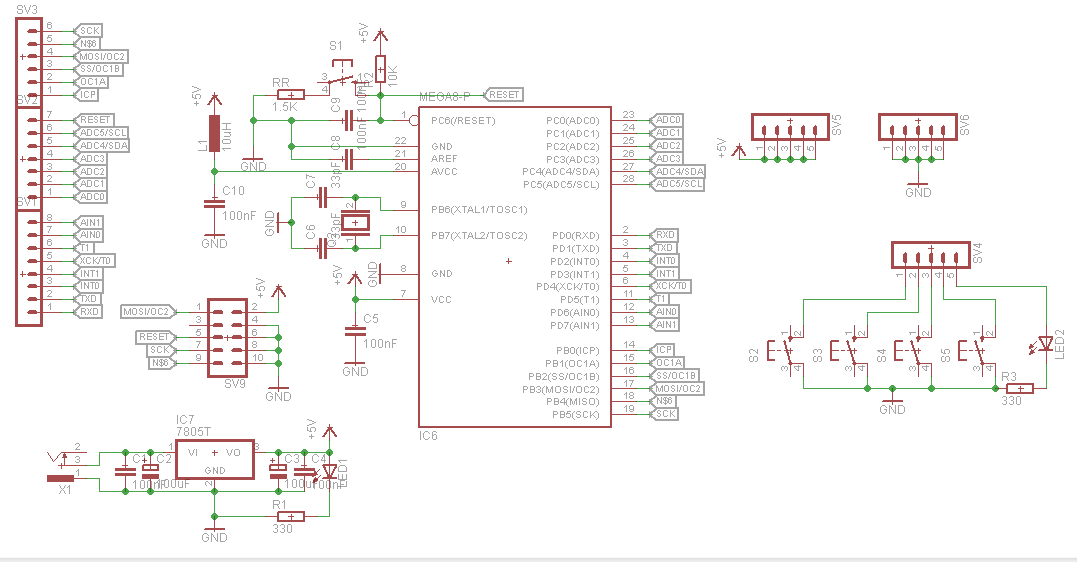Screen dimensions: 1077x562
Task: Click the VCC pin label on IC6
Action: click(441, 300)
